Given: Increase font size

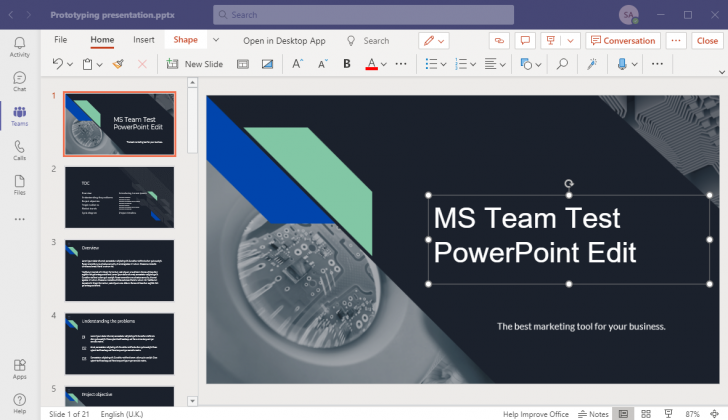Looking at the screenshot, I should (x=298, y=64).
